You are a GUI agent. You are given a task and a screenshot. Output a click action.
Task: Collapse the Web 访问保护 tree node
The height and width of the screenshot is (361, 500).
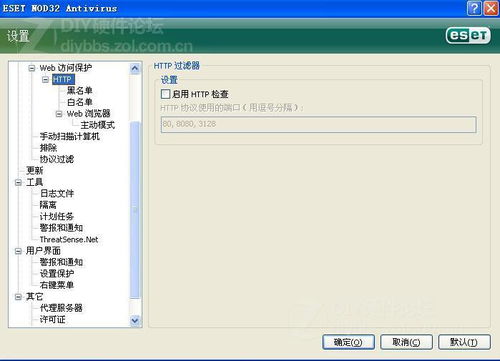tap(32, 68)
